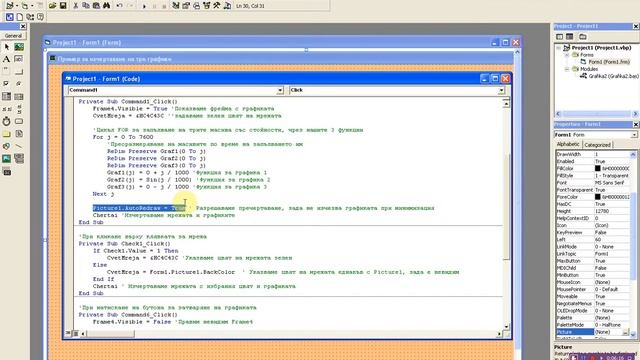
Task: Select the CommandButton control in toolbox
Action: (19, 72)
